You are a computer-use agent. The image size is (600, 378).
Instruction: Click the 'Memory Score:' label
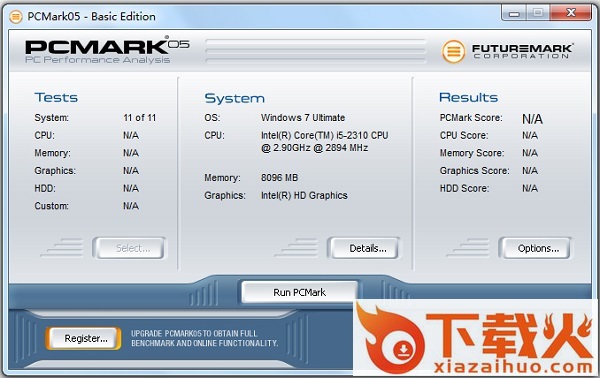coord(472,153)
